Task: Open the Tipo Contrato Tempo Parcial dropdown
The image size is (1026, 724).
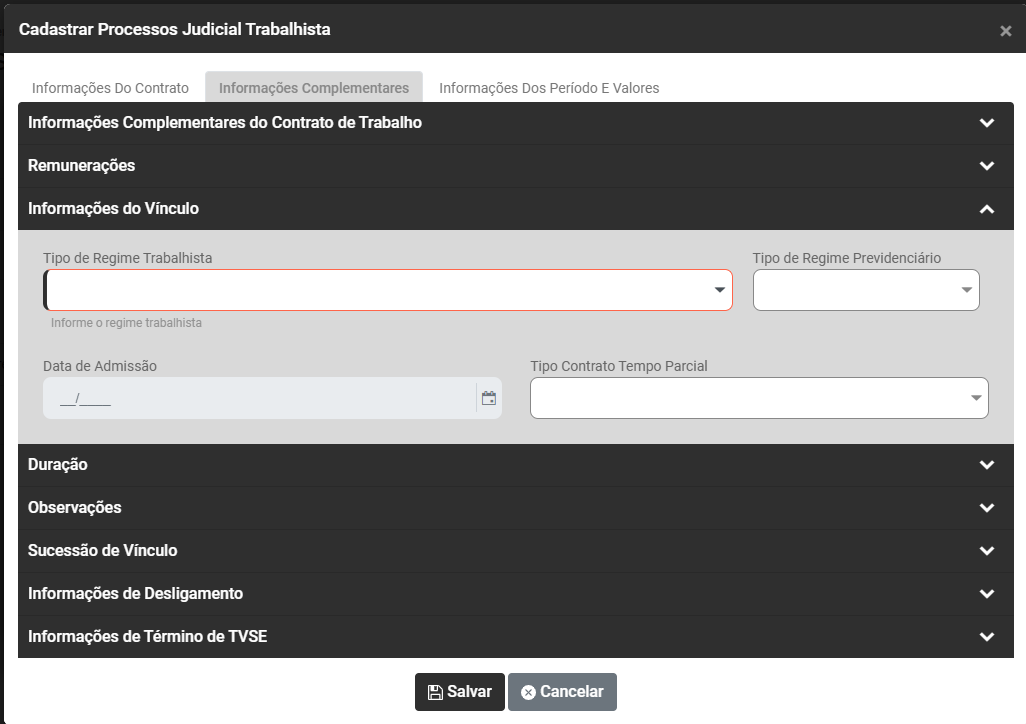Action: pyautogui.click(x=759, y=398)
